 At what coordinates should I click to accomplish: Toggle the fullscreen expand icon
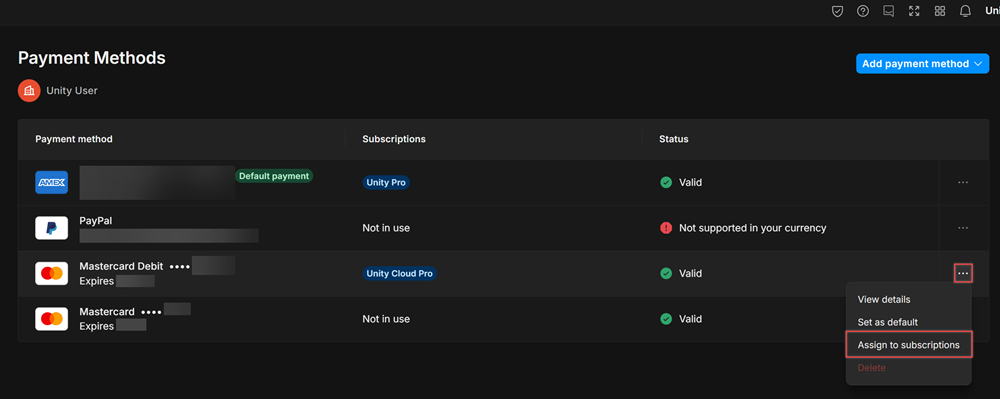point(914,11)
